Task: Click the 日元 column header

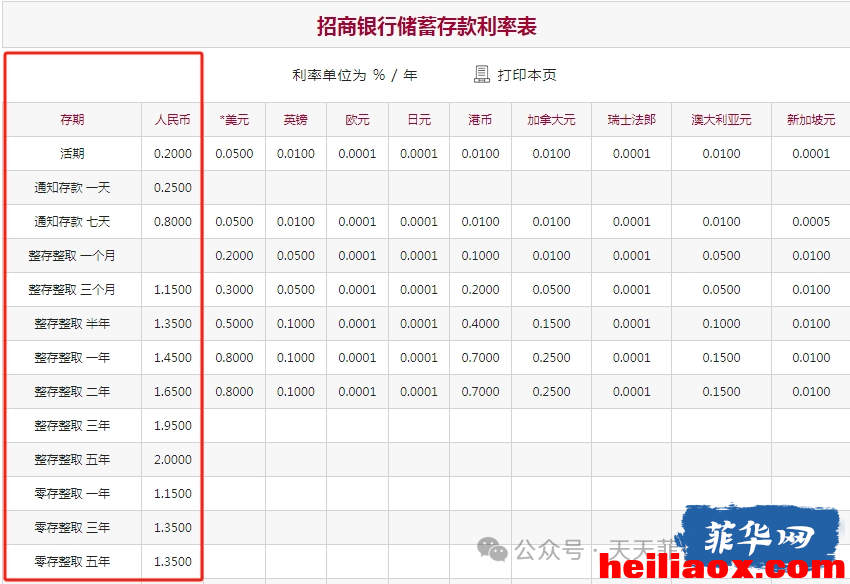Action: (x=419, y=119)
